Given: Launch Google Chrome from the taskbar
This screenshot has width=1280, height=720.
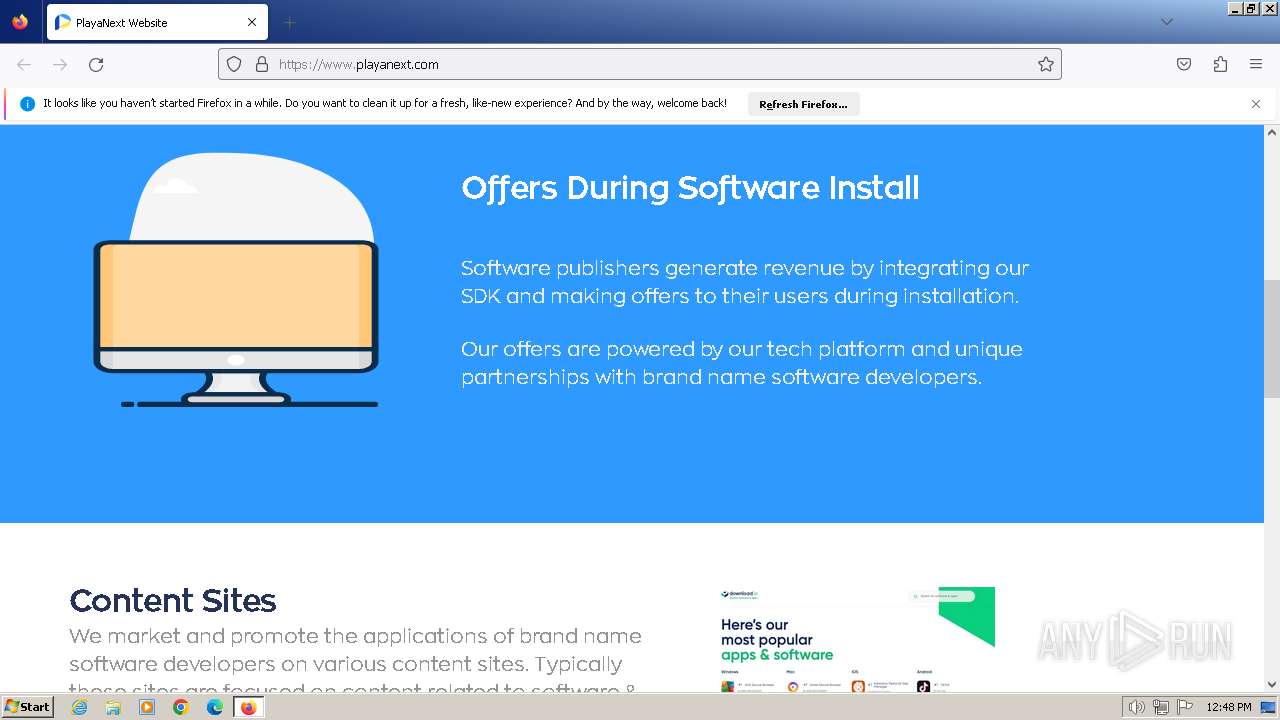Looking at the screenshot, I should click(181, 707).
